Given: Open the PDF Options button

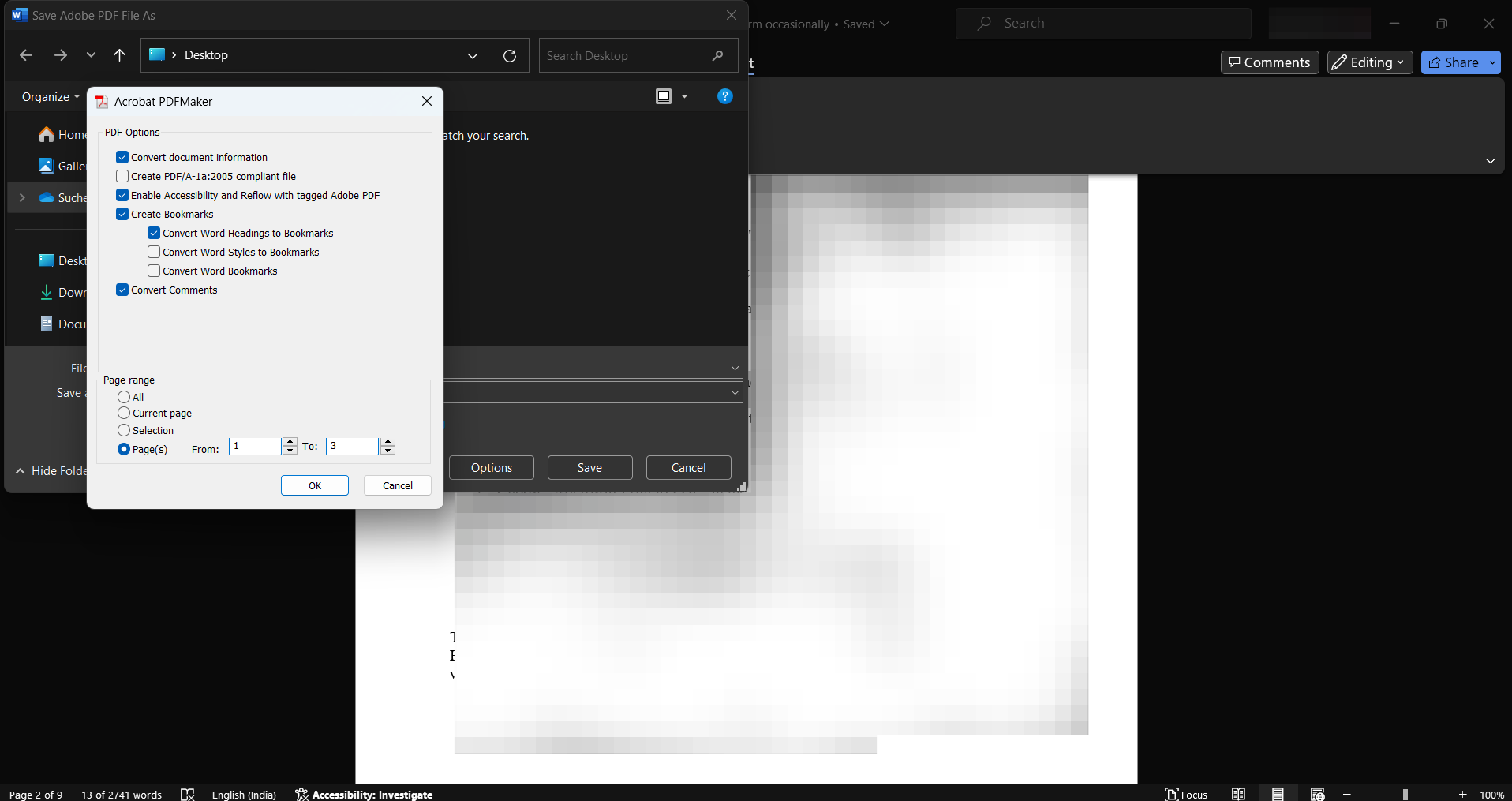Looking at the screenshot, I should point(491,467).
